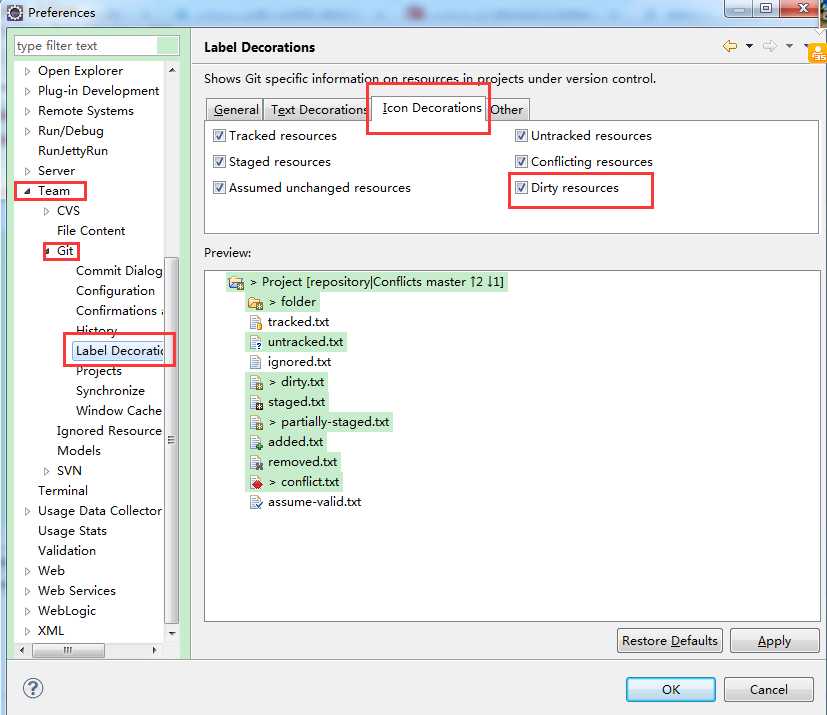Toggle Staged resources checkbox
The height and width of the screenshot is (715, 827).
[219, 161]
